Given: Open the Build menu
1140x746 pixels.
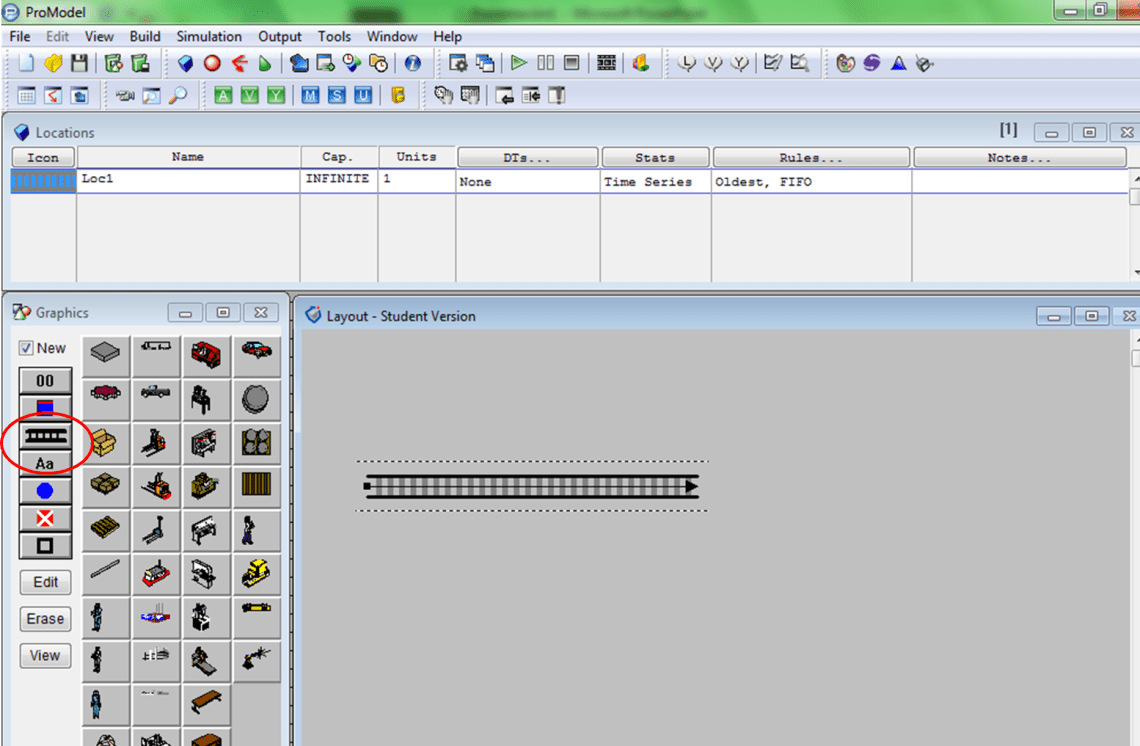Looking at the screenshot, I should click(x=145, y=36).
